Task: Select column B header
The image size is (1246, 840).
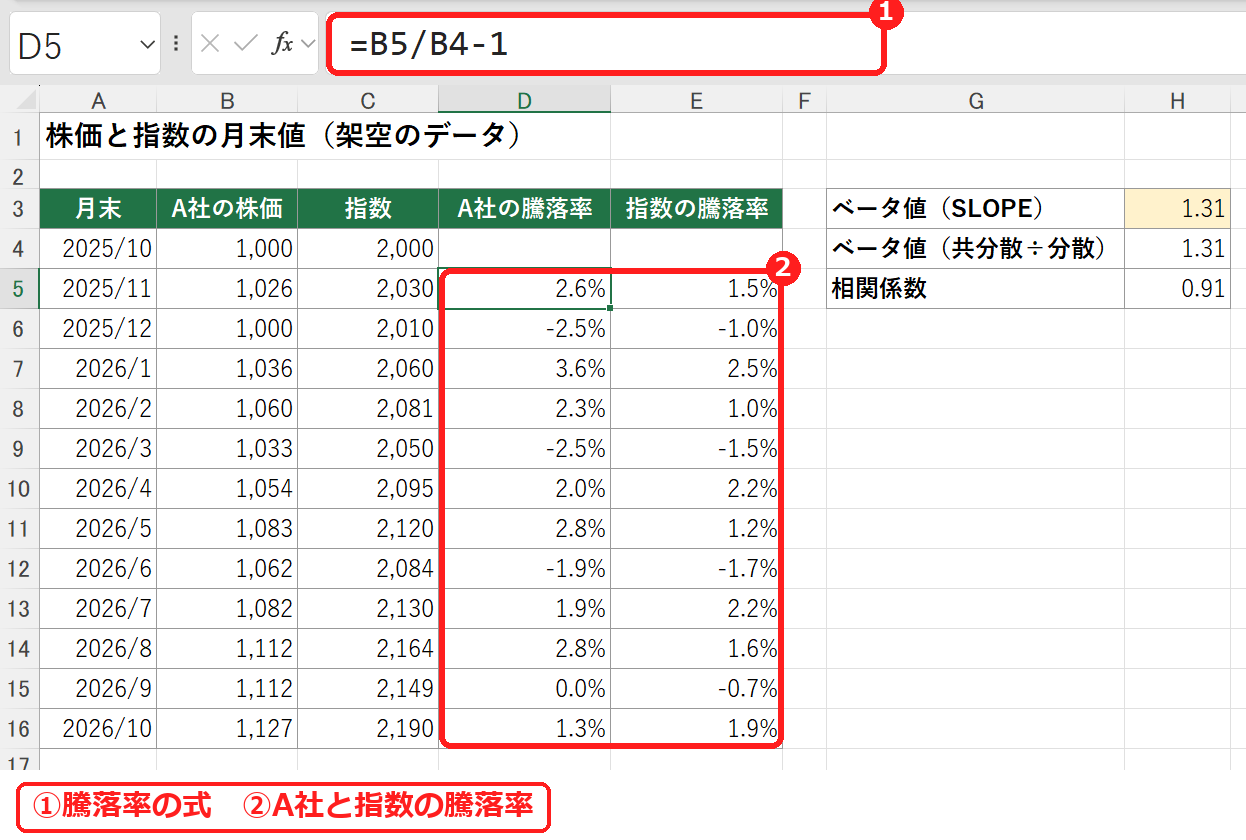Action: point(227,100)
